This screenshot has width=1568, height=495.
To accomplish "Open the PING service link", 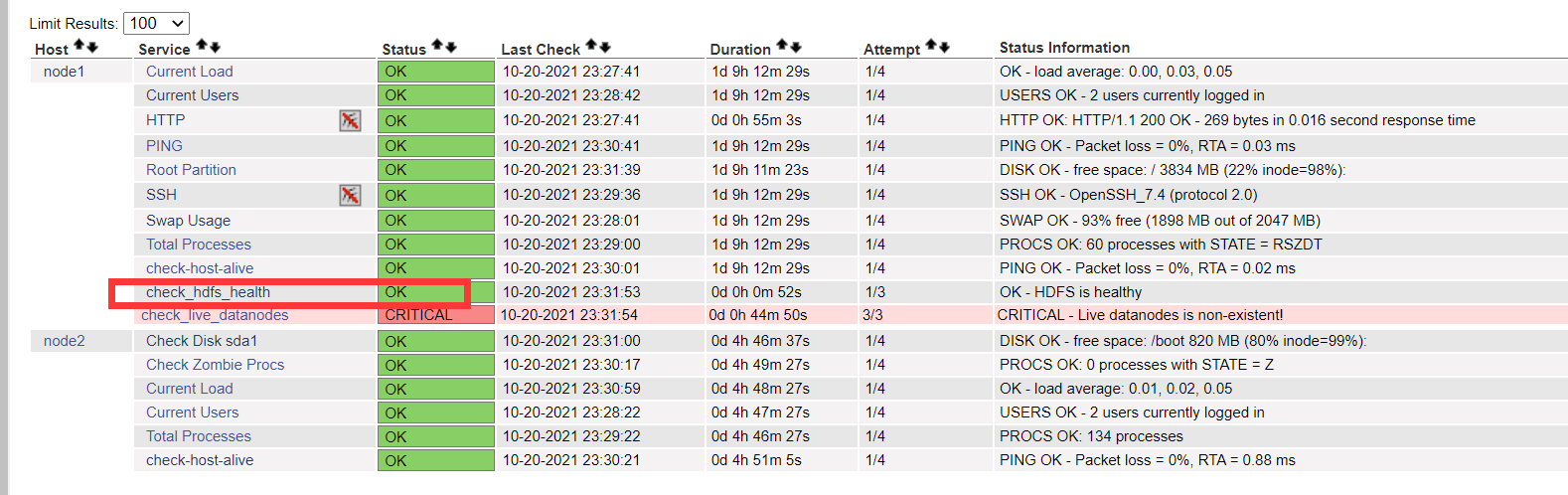I will [164, 146].
